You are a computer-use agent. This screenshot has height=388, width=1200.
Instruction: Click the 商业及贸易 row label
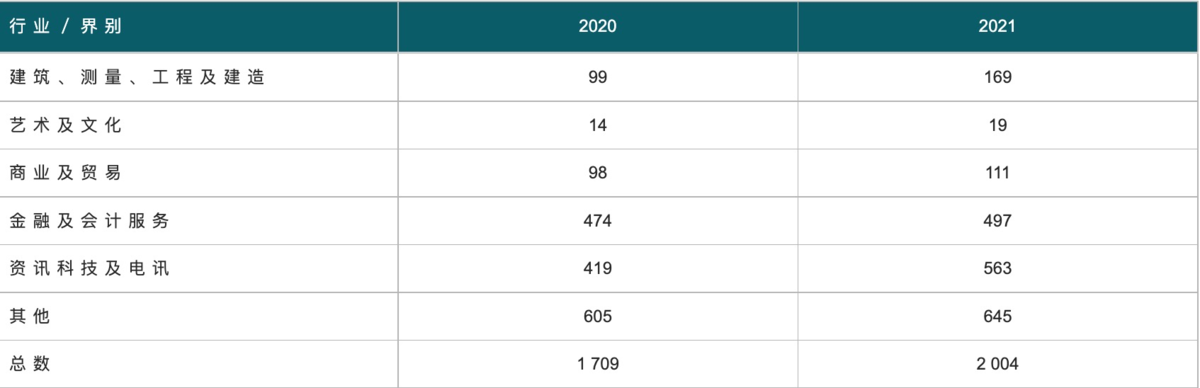click(65, 173)
